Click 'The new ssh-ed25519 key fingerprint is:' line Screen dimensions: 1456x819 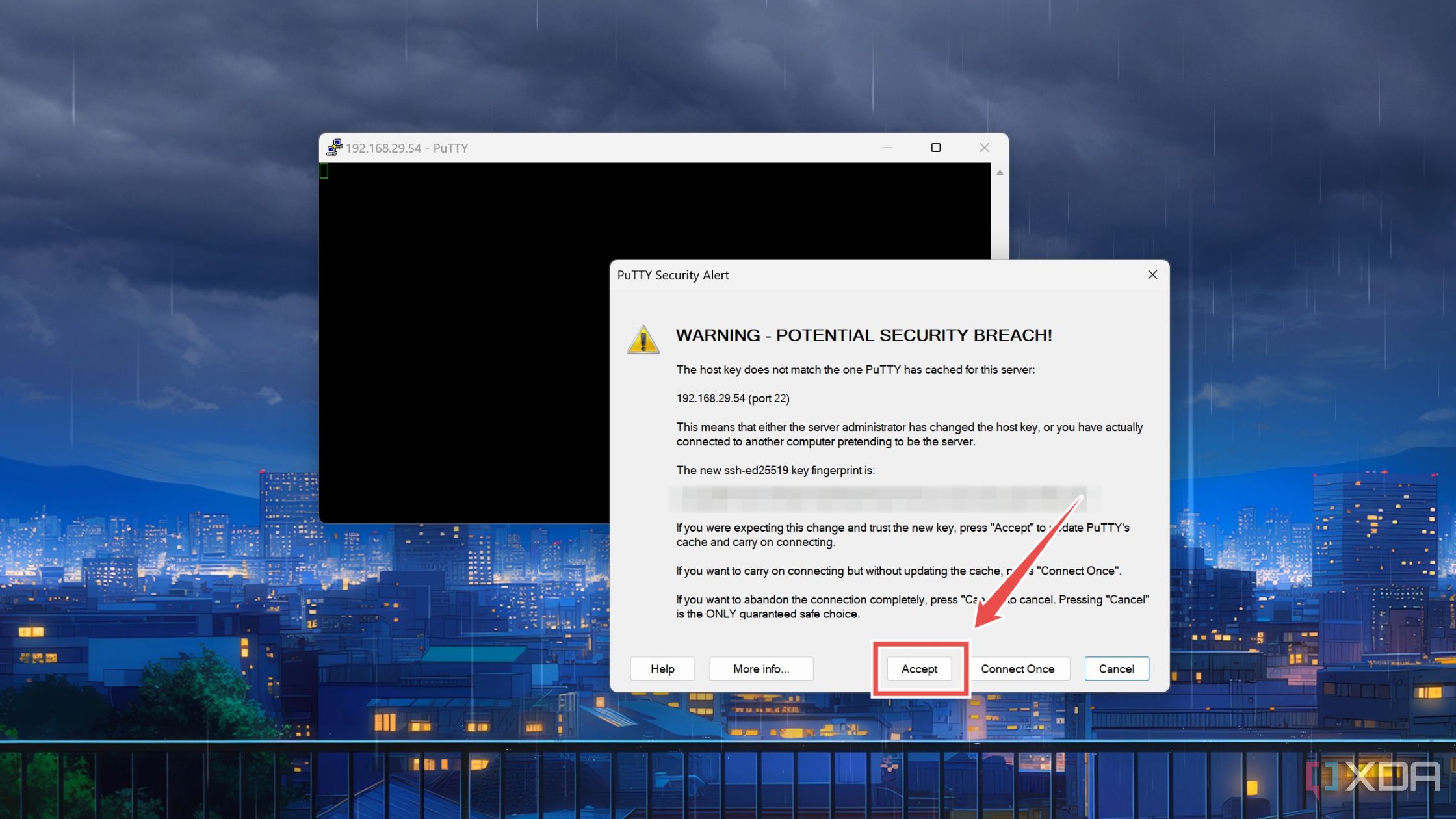[775, 470]
